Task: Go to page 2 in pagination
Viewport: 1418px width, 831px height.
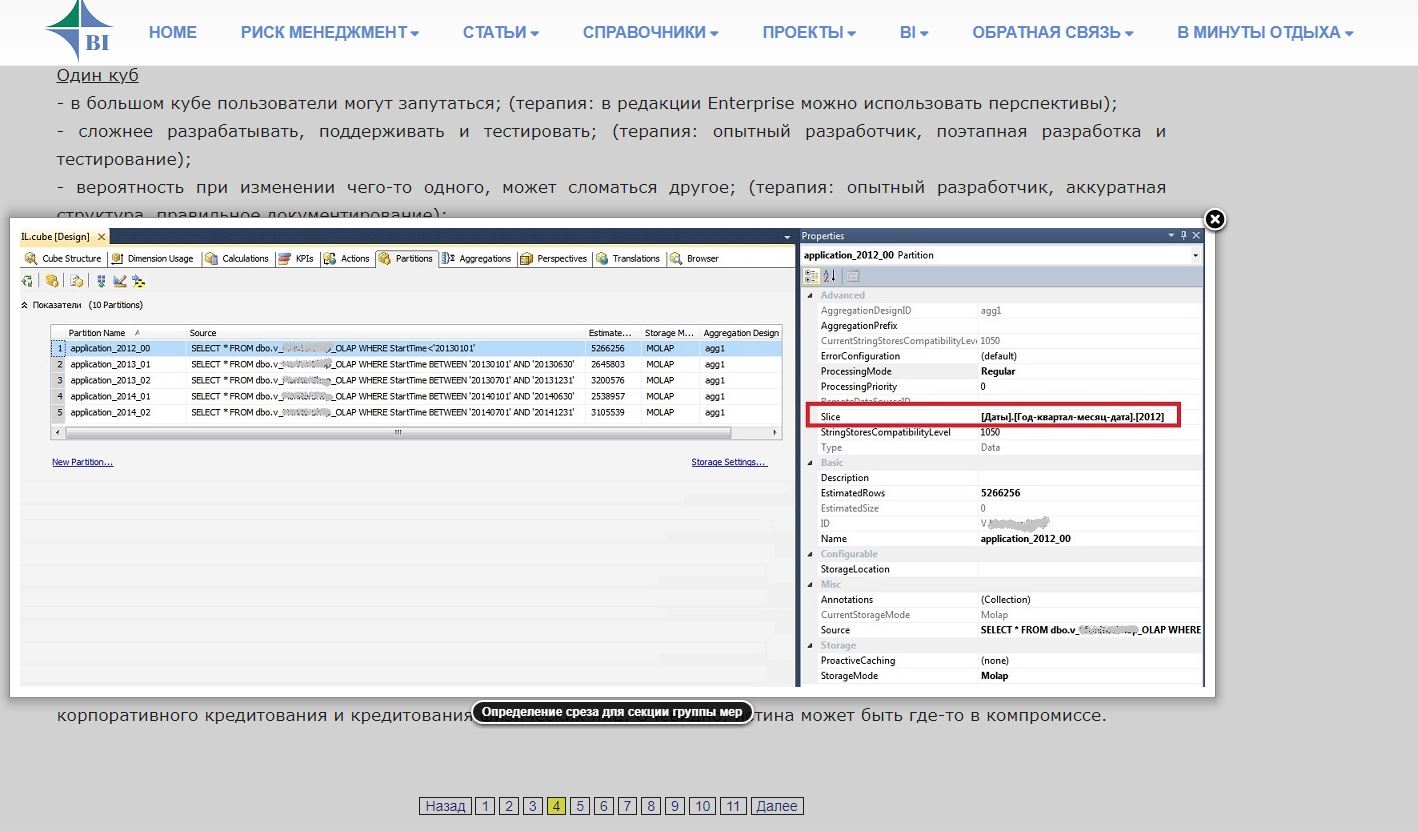Action: (509, 806)
